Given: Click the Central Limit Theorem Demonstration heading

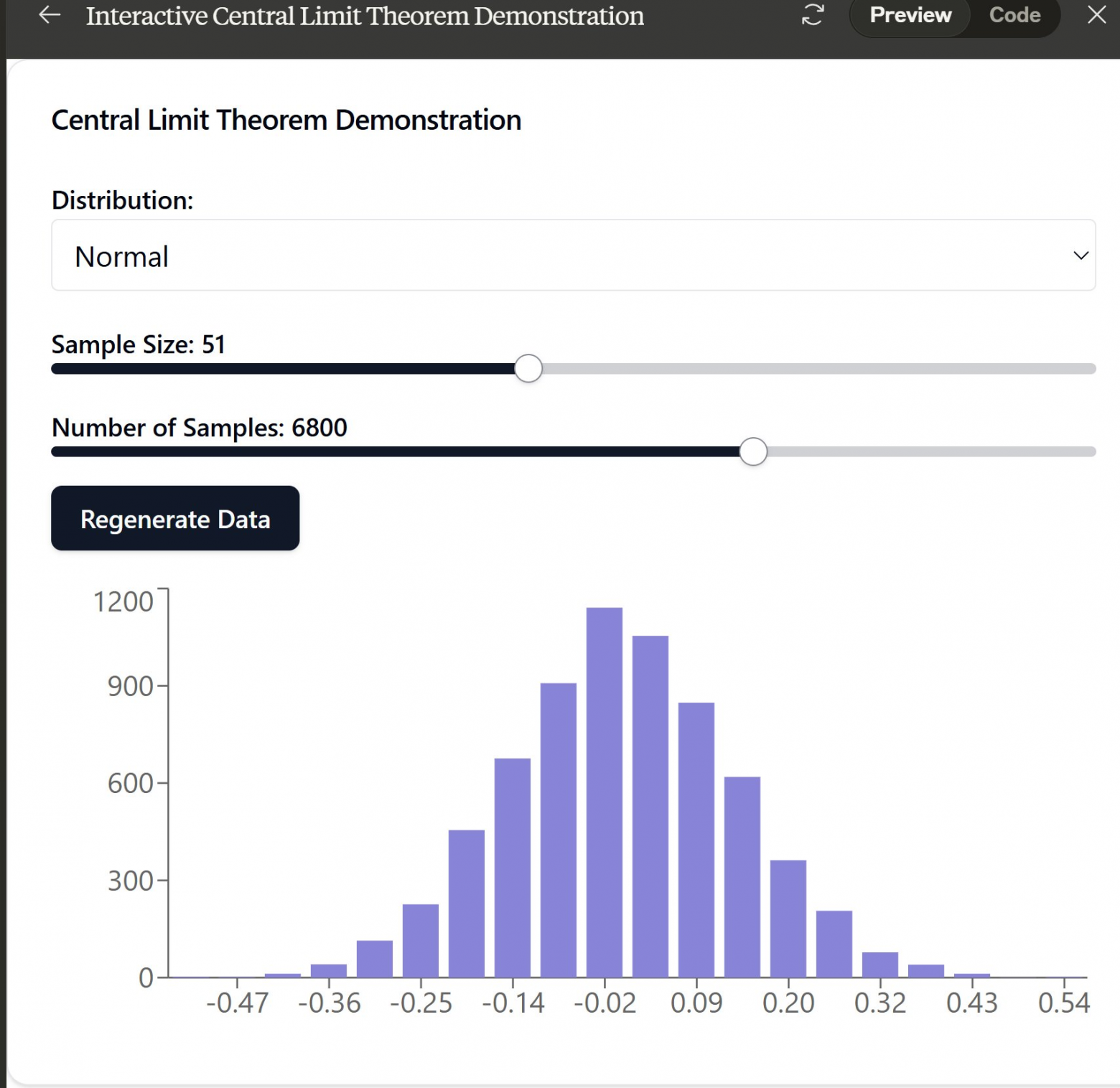Looking at the screenshot, I should coord(286,120).
